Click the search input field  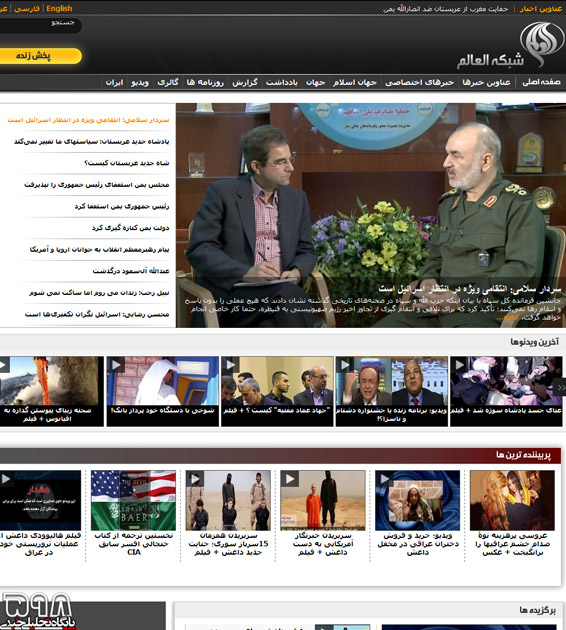coord(39,25)
